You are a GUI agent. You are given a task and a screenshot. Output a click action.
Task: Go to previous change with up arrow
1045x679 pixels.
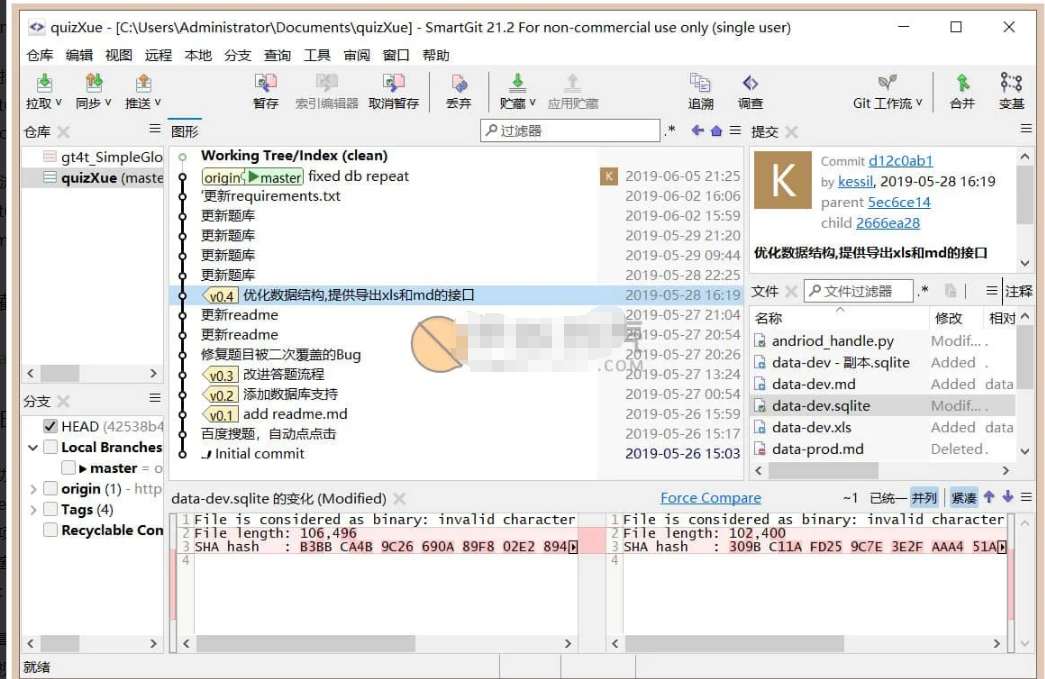[x=989, y=497]
